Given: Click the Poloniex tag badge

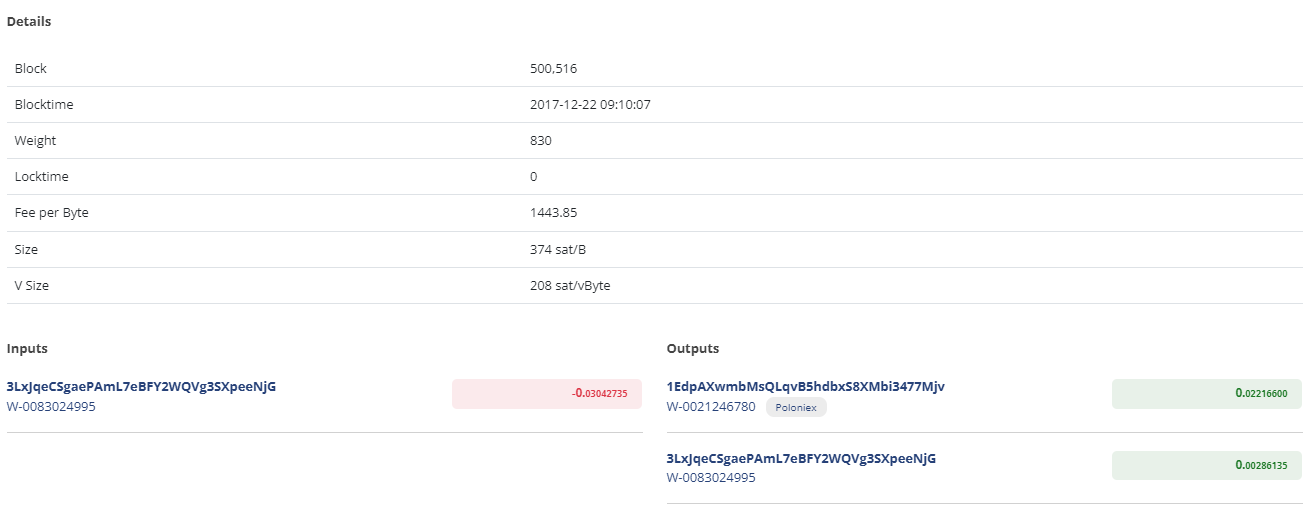Looking at the screenshot, I should pyautogui.click(x=796, y=408).
